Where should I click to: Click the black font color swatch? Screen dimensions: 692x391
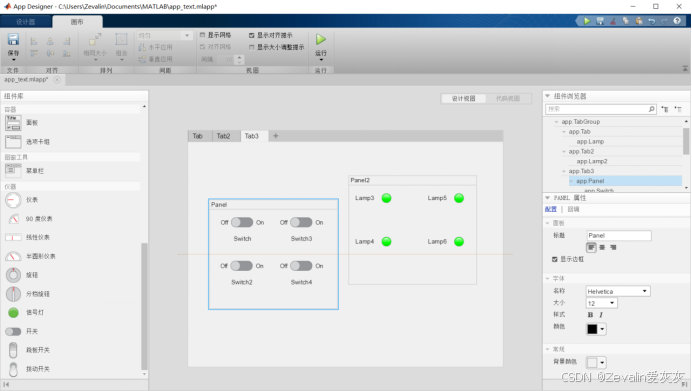tap(592, 329)
